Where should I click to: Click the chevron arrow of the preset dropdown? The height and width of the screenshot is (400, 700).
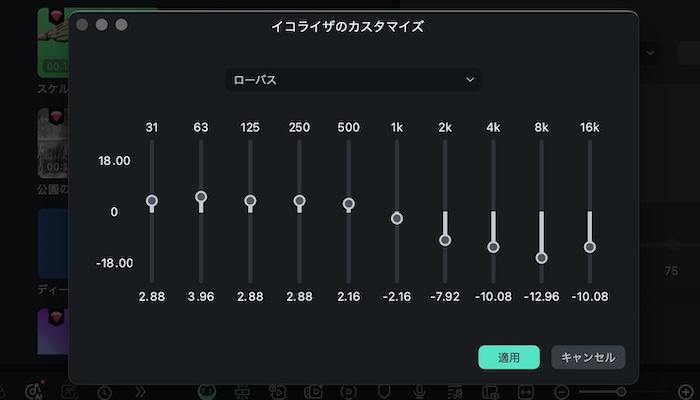tap(470, 80)
